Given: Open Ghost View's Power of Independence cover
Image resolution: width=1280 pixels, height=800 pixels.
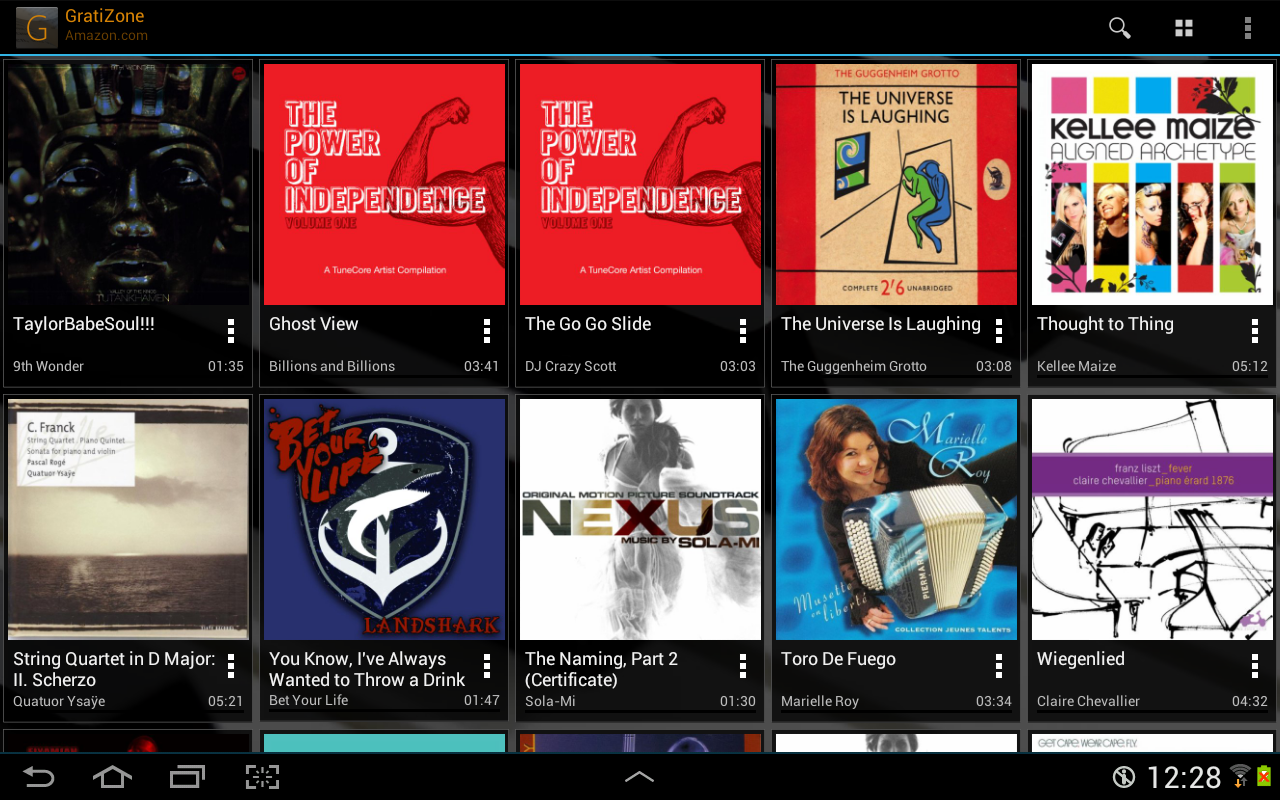Looking at the screenshot, I should [x=385, y=184].
